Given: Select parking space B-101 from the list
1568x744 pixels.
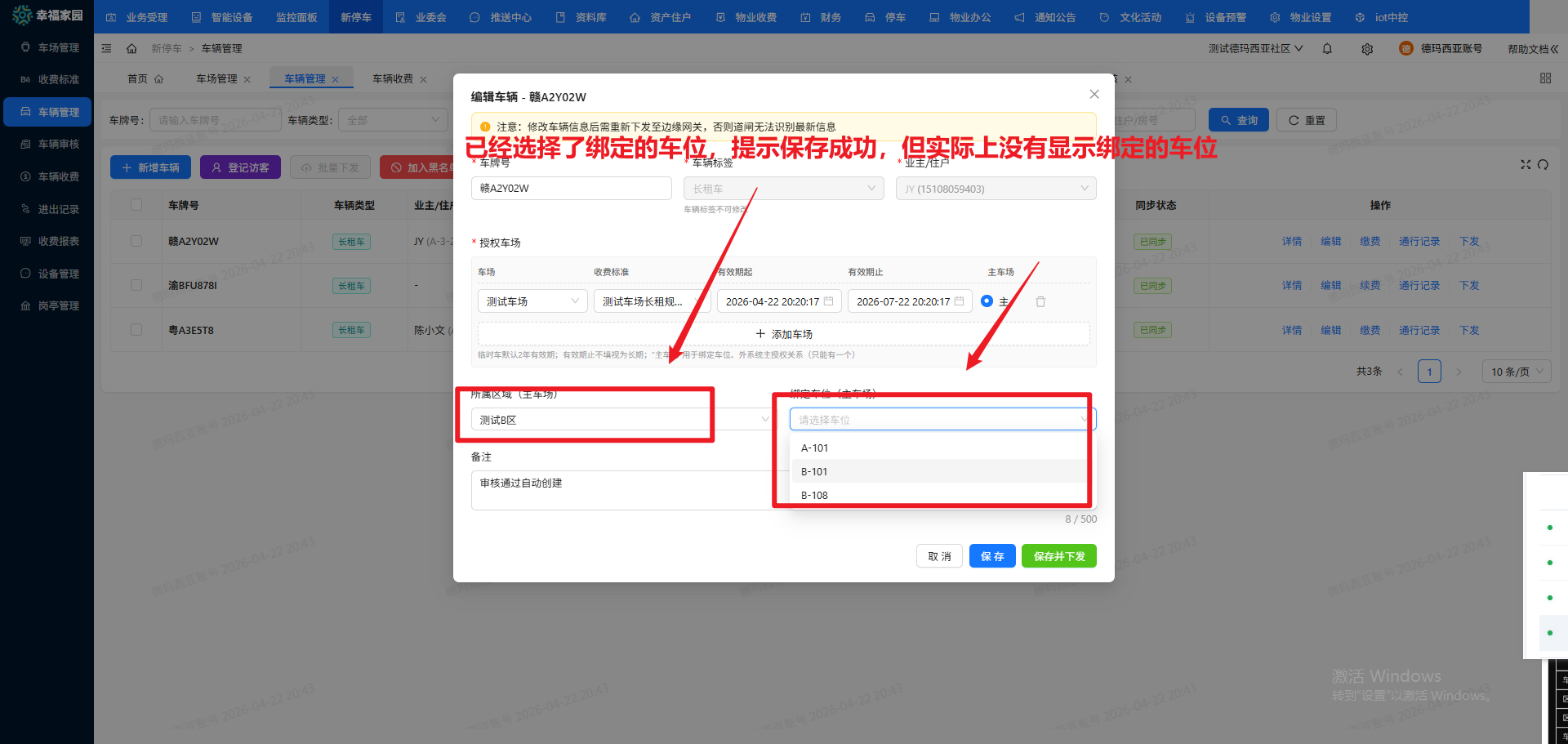Looking at the screenshot, I should pyautogui.click(x=814, y=471).
